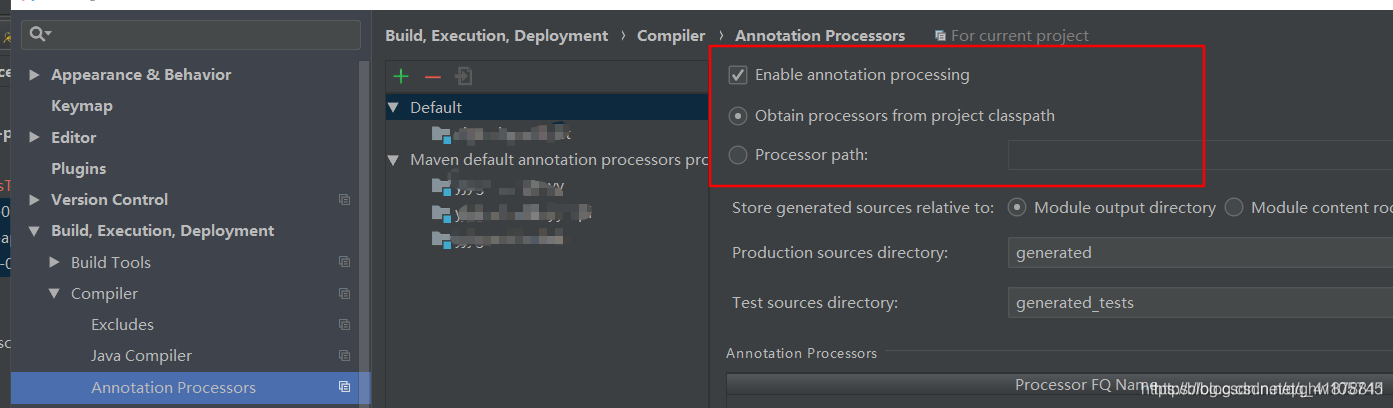
Task: Click the Compiler breadcrumb link
Action: click(671, 36)
